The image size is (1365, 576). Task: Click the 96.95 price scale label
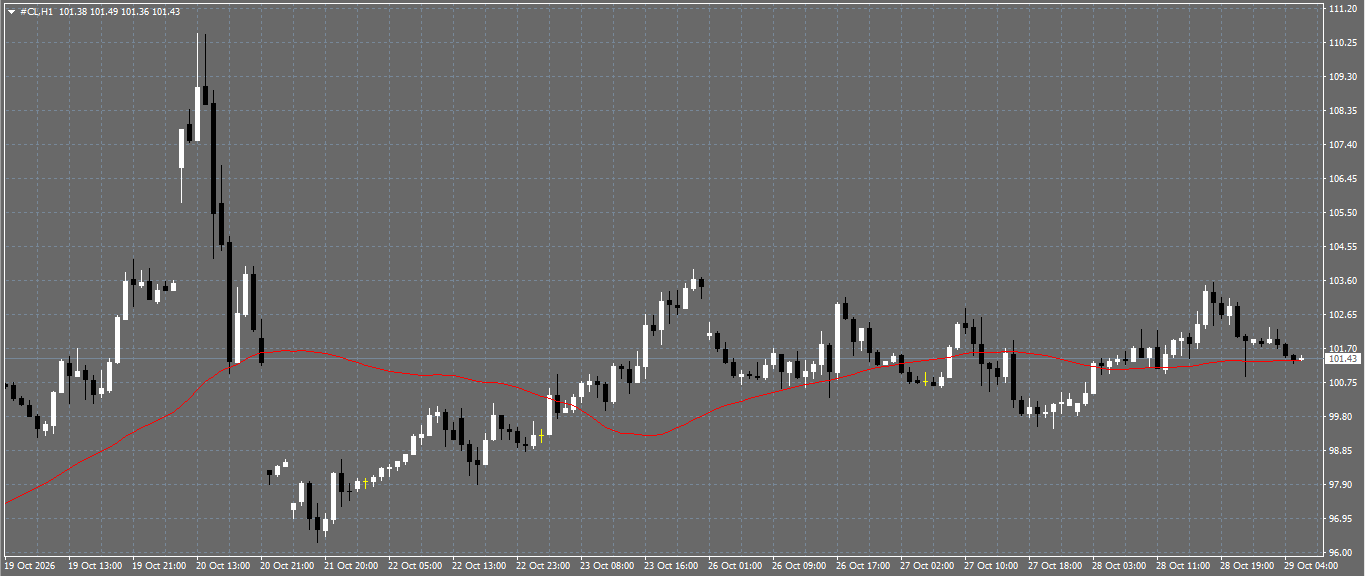(1340, 518)
